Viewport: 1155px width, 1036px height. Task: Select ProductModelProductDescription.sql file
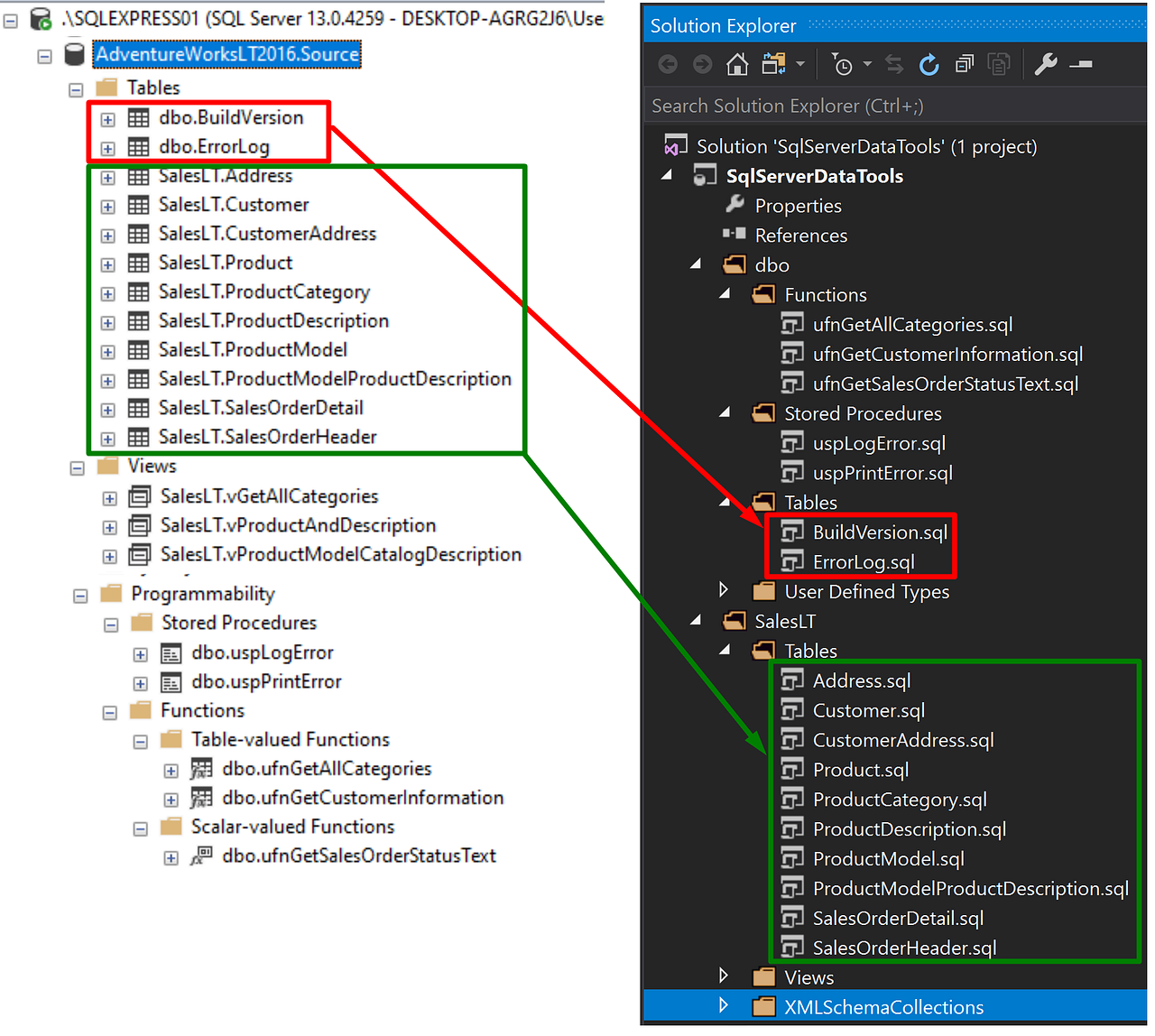pyautogui.click(x=971, y=889)
